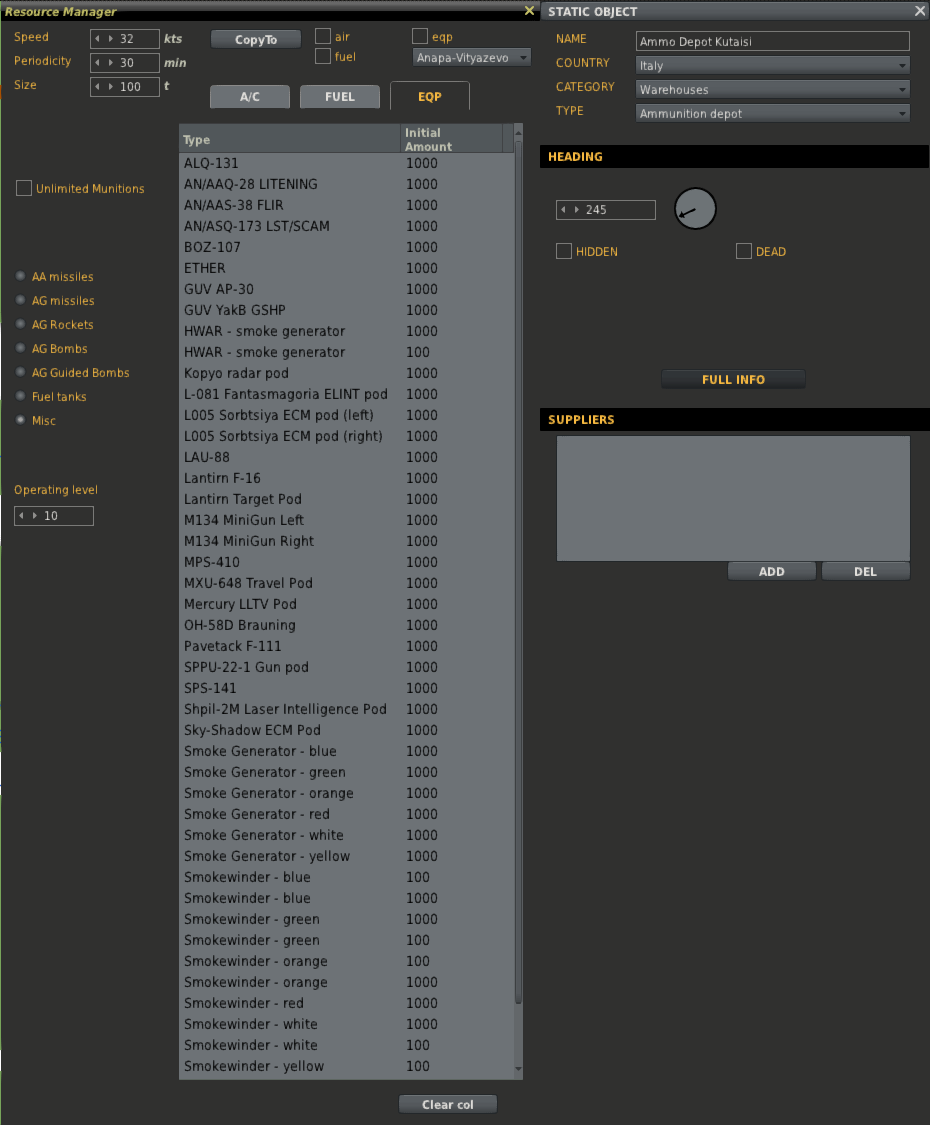Increase Operating level with right arrow
The width and height of the screenshot is (930, 1125).
click(x=34, y=516)
